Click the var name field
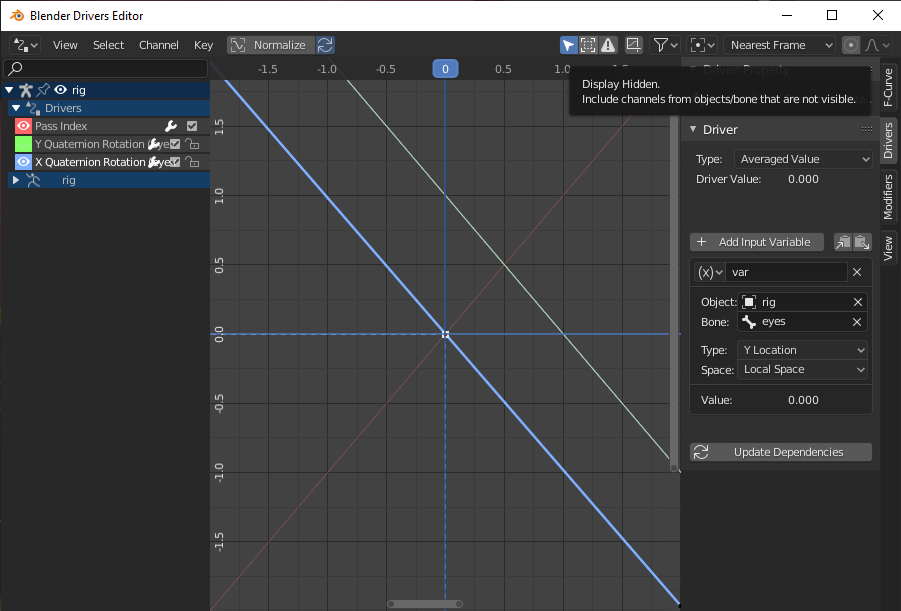 [x=787, y=272]
